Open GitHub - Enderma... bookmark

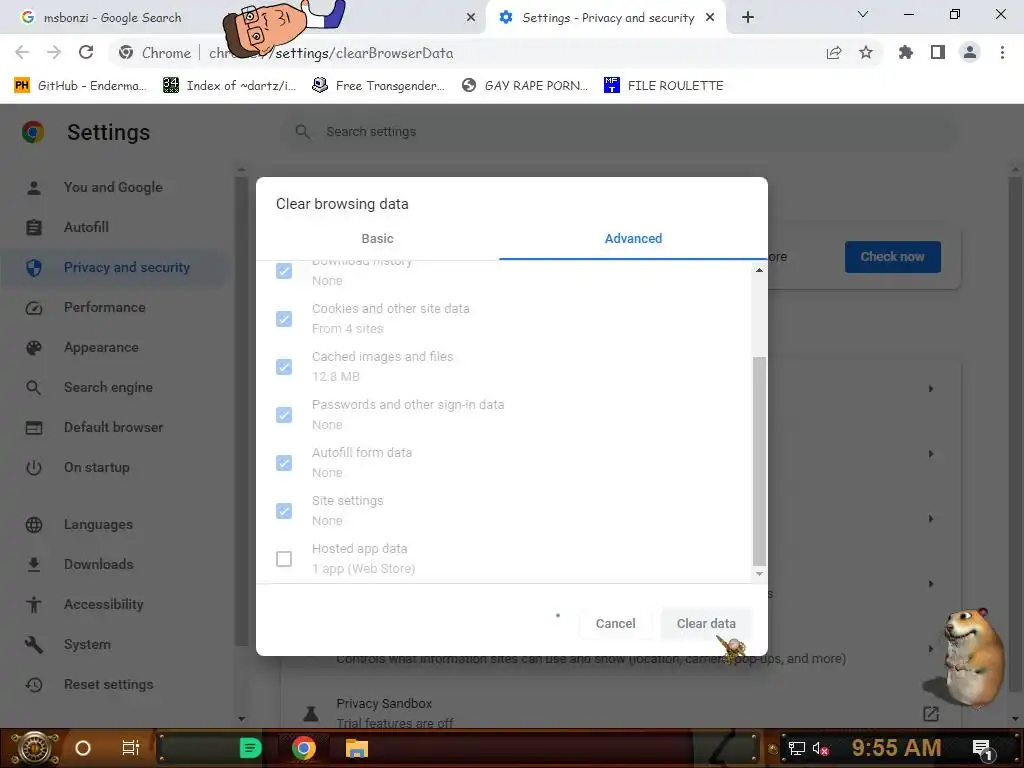click(x=80, y=86)
